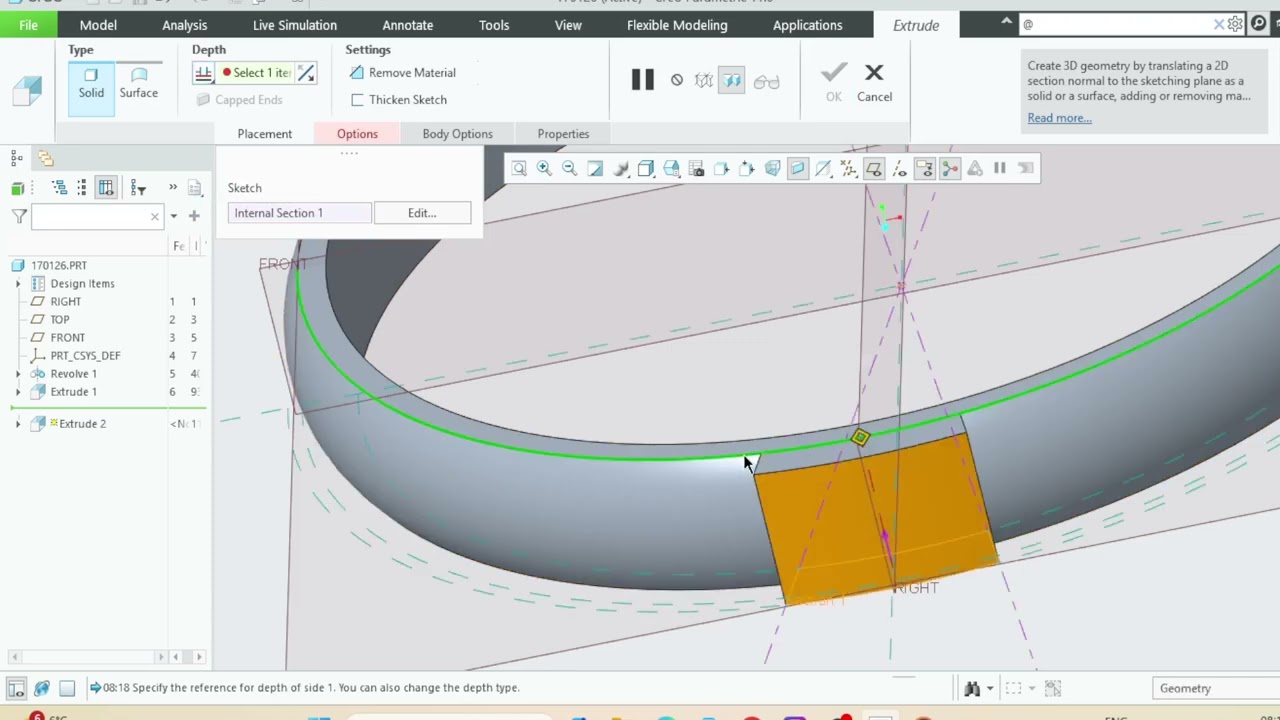Cancel the extrude feature
Screen dimensions: 1280x720
tap(874, 82)
